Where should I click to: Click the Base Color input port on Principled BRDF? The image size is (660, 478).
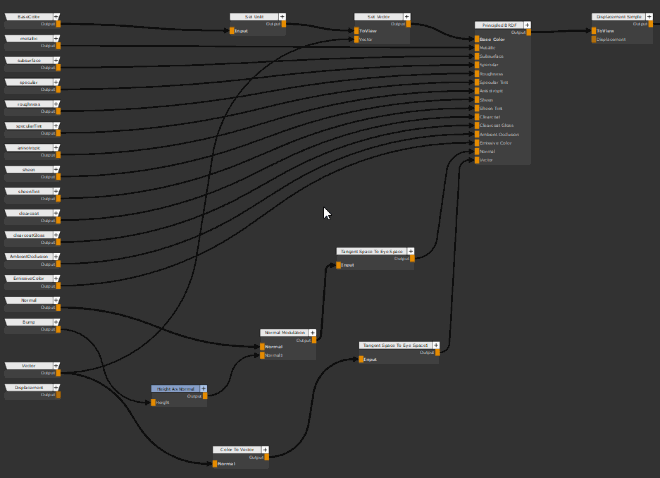477,39
